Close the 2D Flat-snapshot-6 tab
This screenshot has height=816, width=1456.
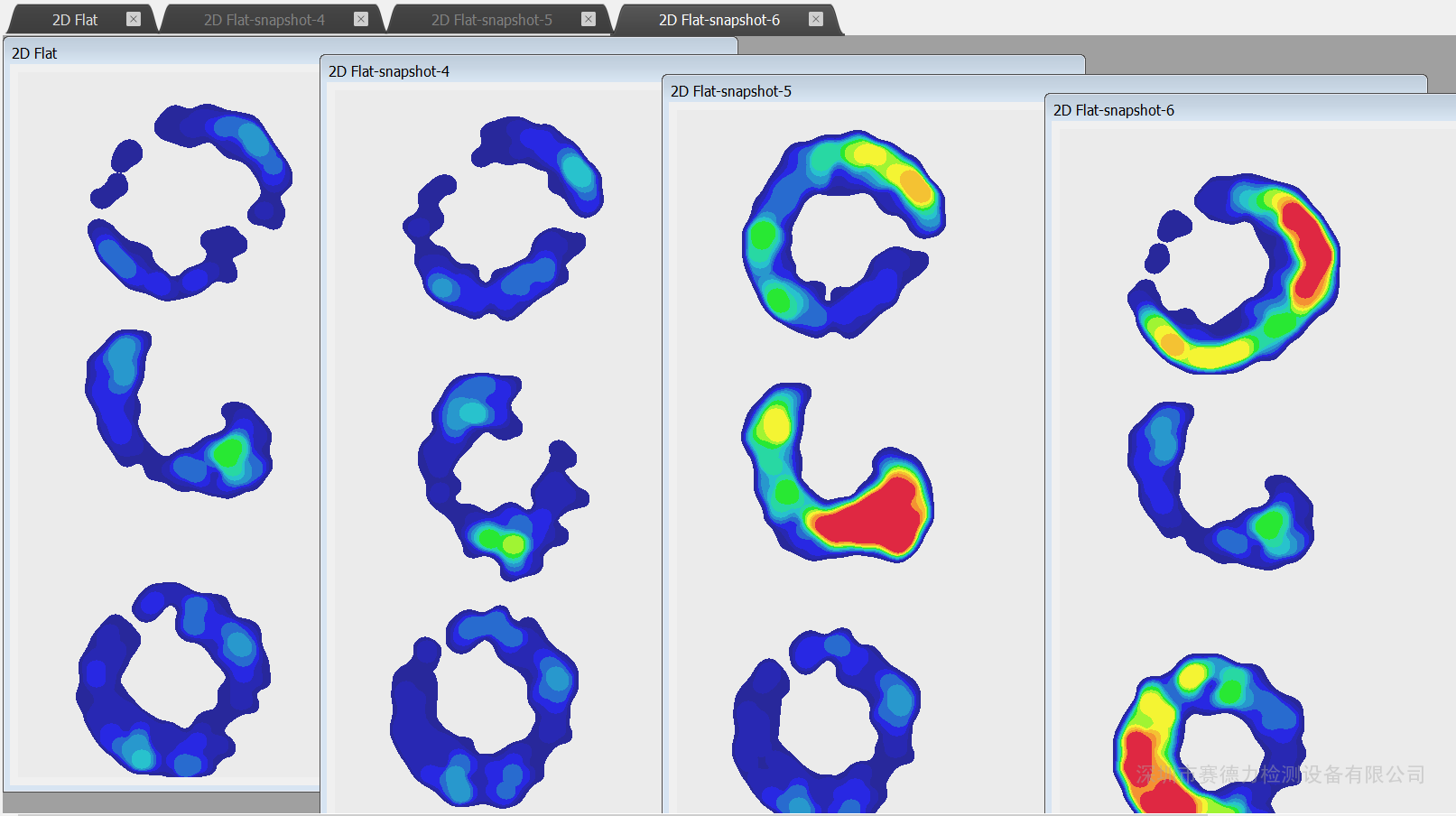[x=816, y=19]
